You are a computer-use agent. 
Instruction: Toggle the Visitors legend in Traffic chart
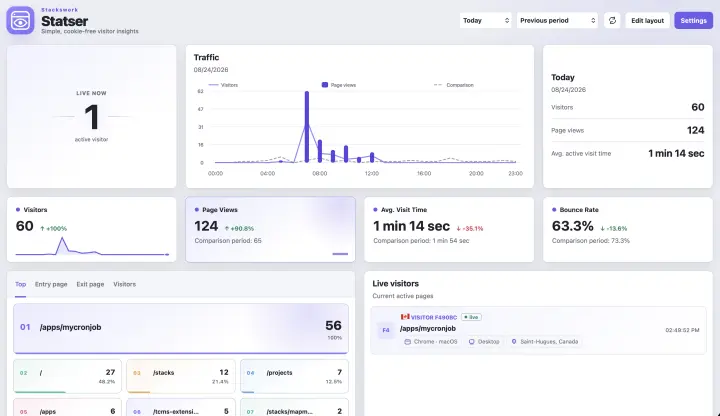coord(223,85)
